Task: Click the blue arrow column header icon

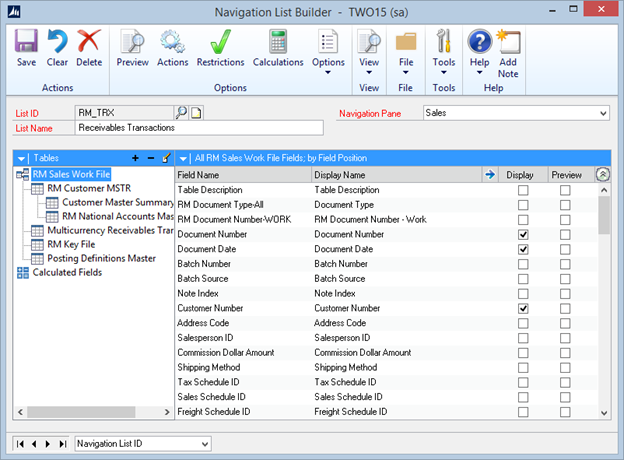Action: (490, 174)
